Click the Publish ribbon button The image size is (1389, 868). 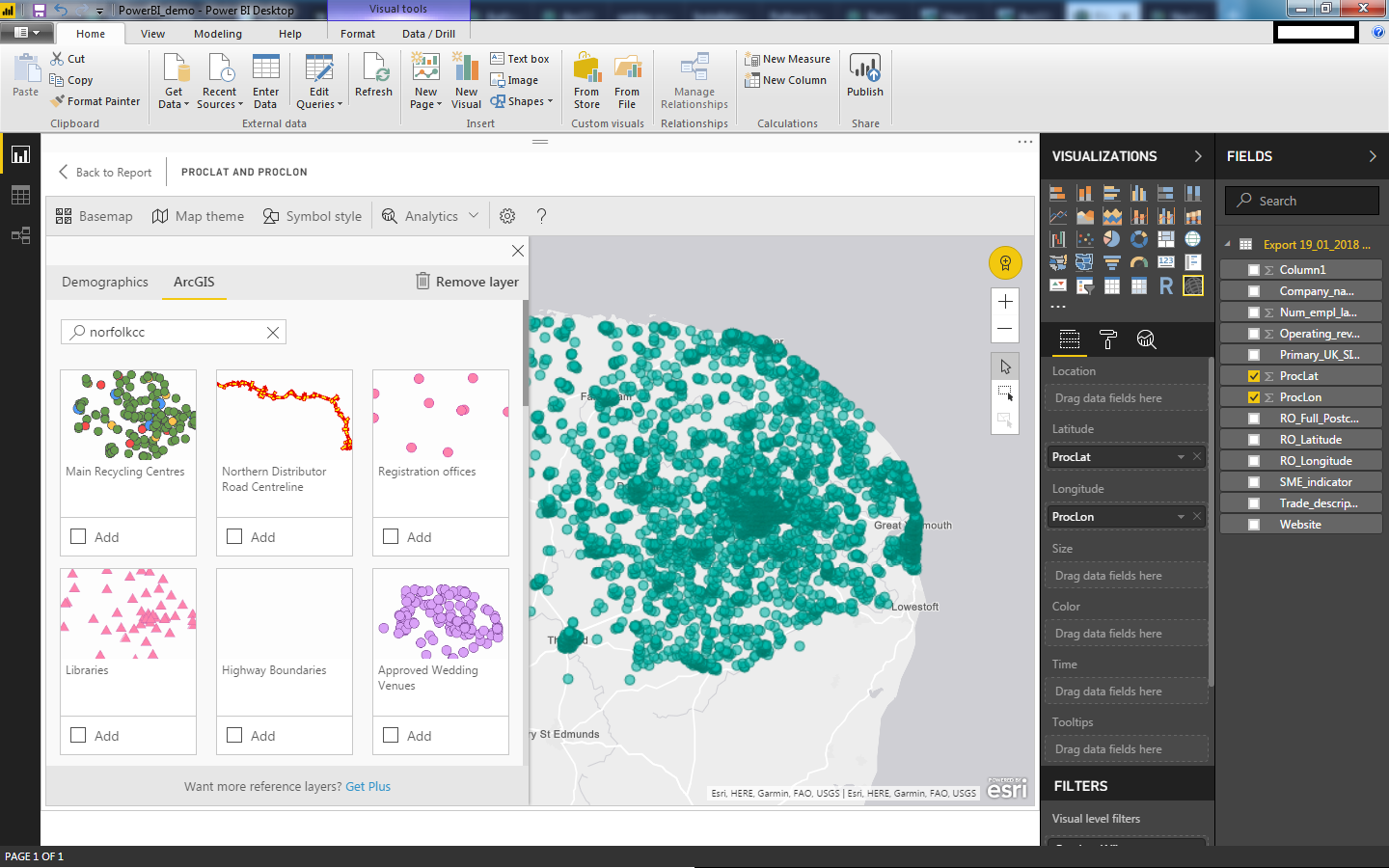(x=865, y=76)
